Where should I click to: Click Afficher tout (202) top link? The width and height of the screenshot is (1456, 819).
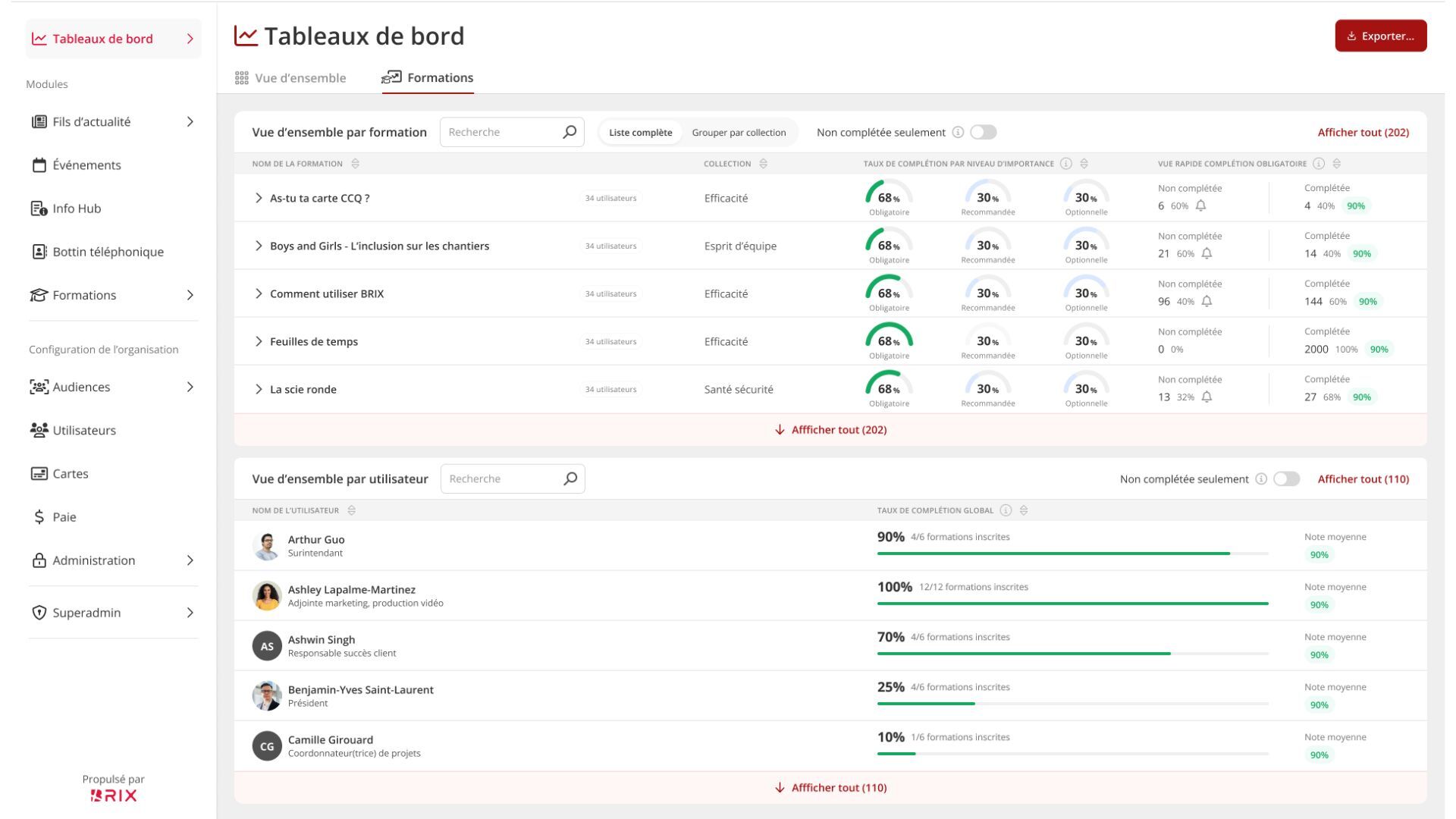[1363, 132]
